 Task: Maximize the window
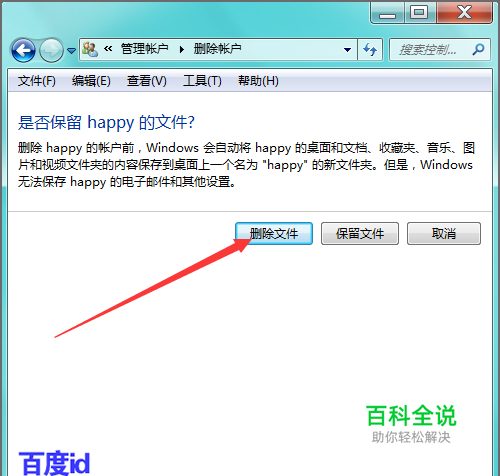click(x=419, y=13)
